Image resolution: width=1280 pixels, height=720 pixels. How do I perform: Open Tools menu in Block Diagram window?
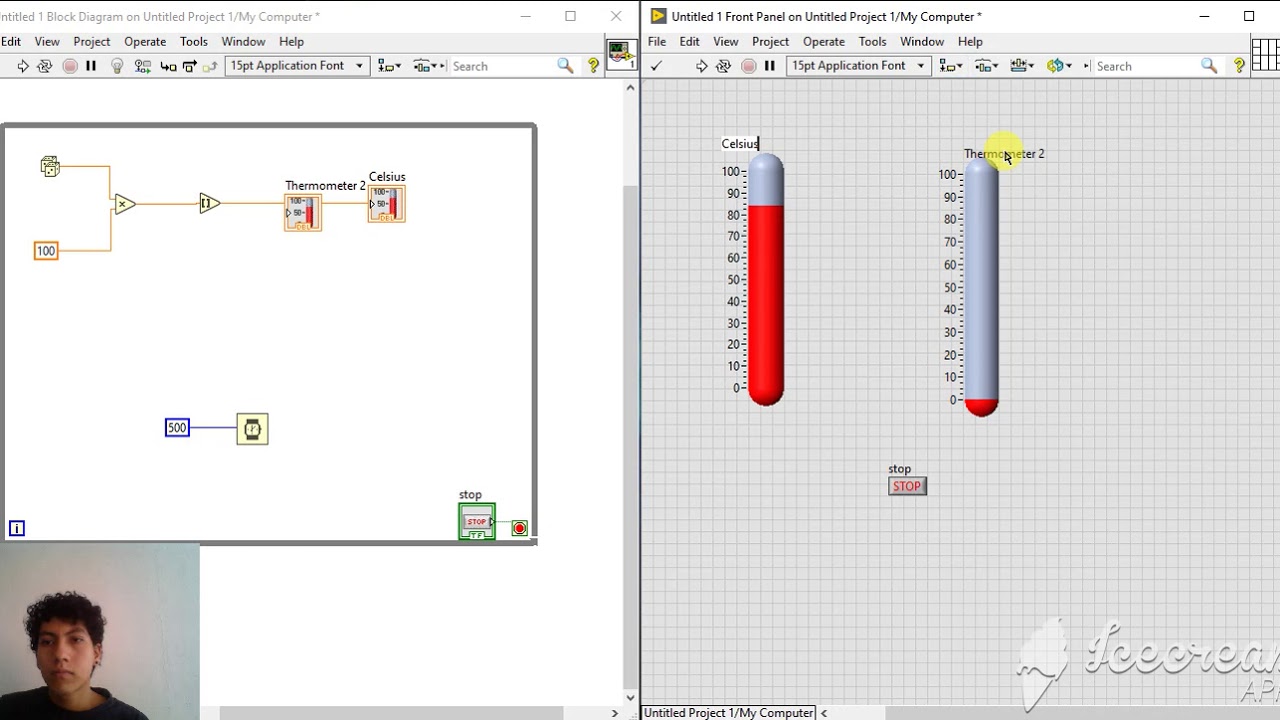pos(194,42)
